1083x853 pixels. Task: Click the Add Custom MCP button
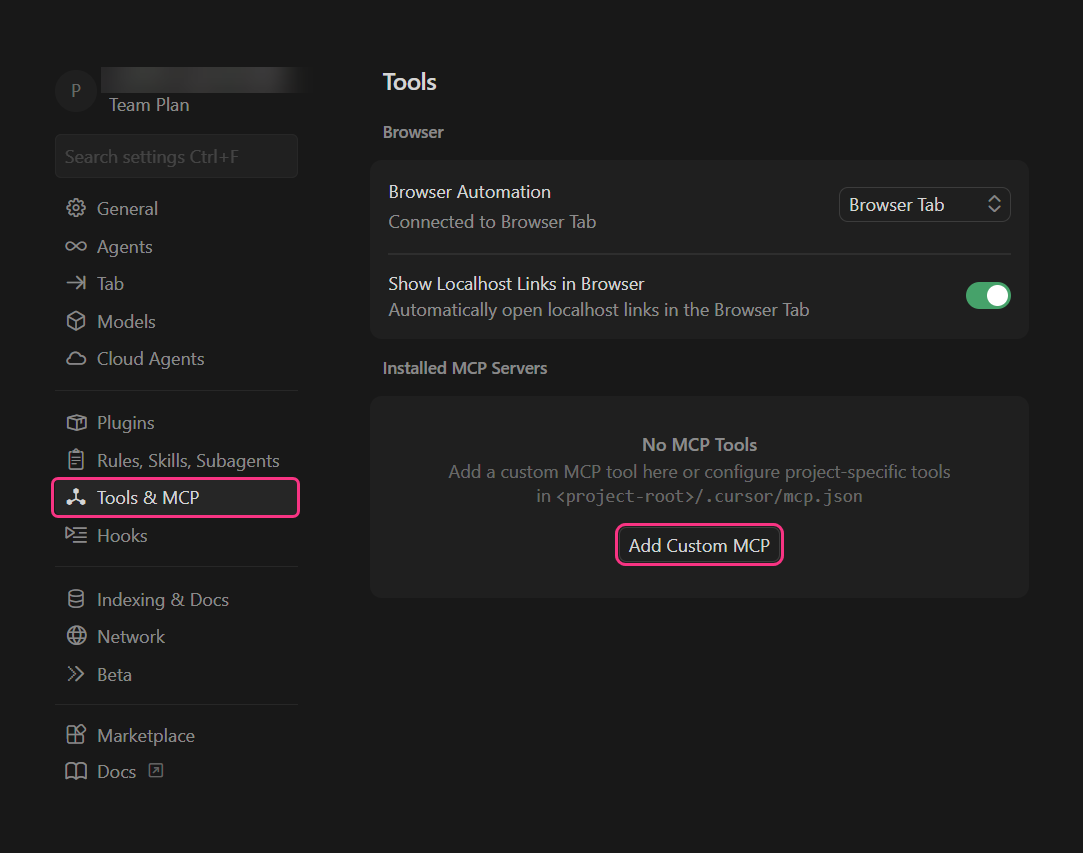coord(699,544)
